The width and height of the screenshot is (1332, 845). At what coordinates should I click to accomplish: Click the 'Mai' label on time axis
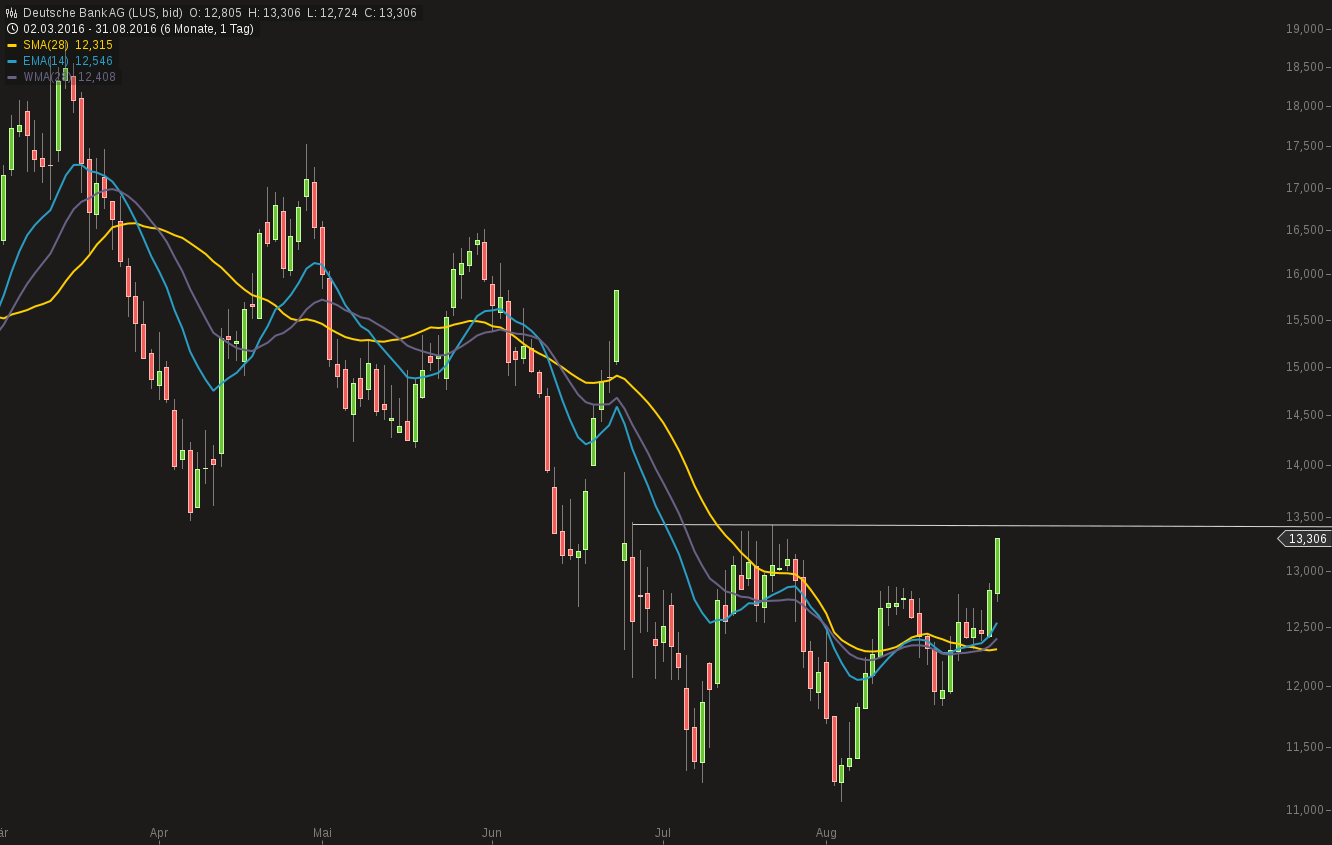[322, 833]
